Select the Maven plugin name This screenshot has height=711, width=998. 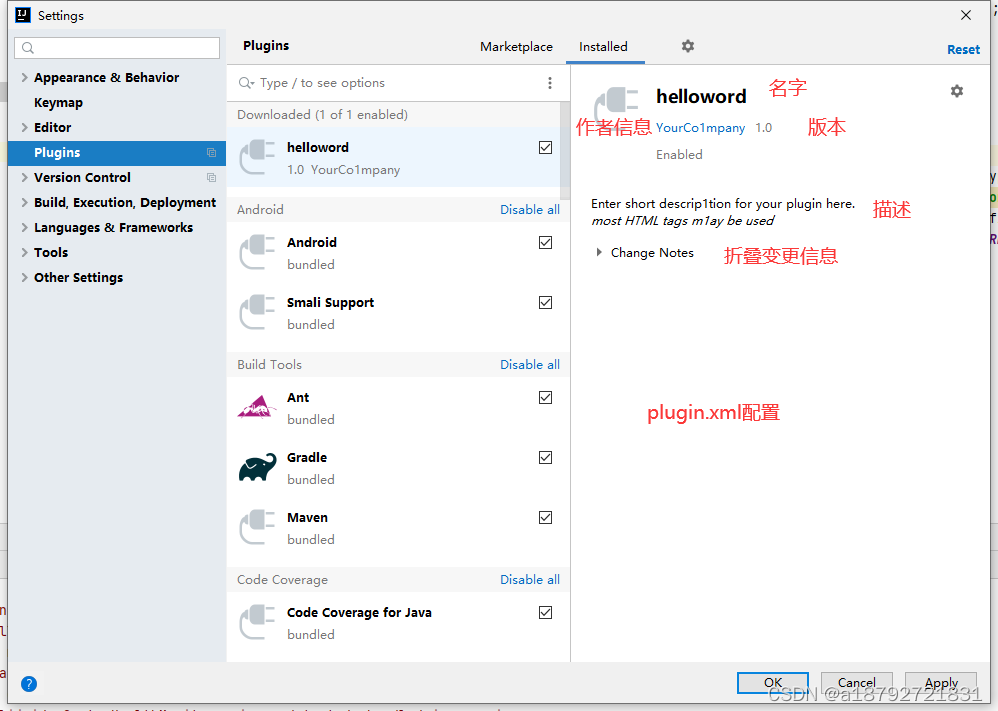point(307,517)
